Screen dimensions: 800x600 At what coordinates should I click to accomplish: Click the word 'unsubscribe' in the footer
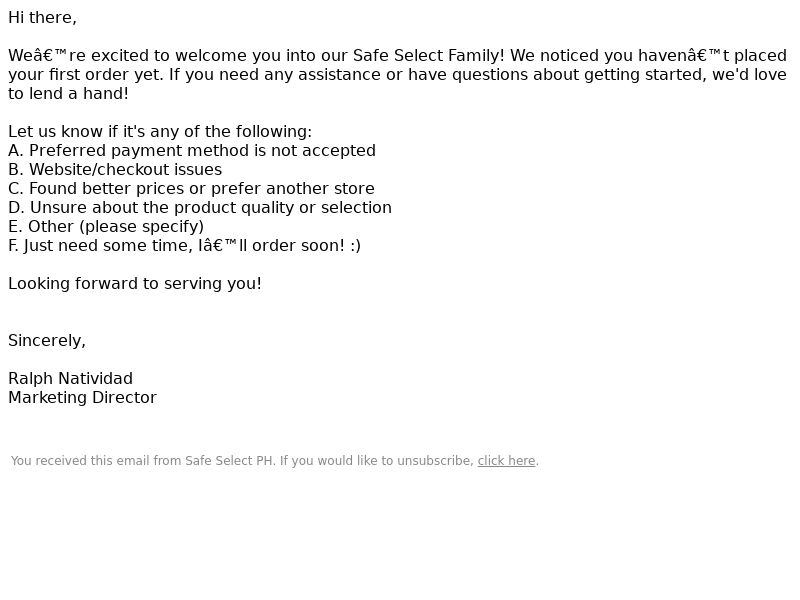point(435,461)
